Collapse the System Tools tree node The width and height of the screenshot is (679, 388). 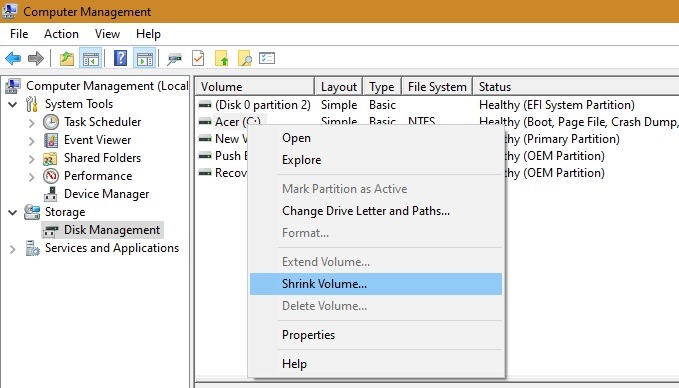[x=13, y=104]
